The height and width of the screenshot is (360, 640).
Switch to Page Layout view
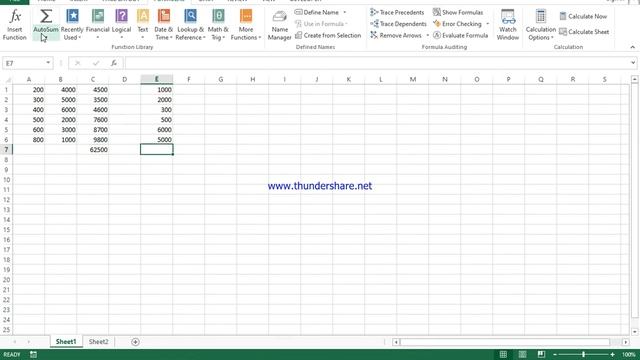click(x=522, y=354)
